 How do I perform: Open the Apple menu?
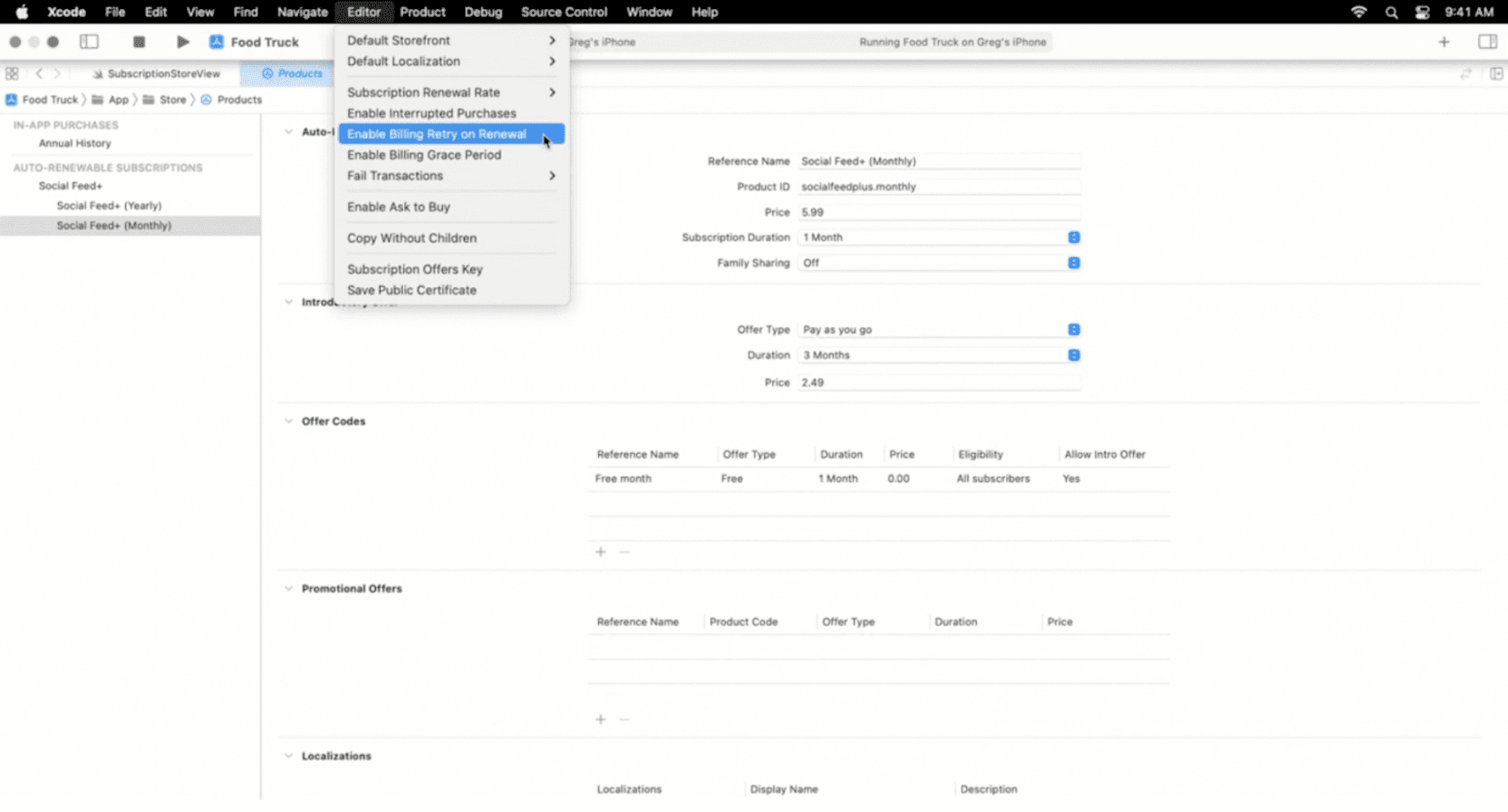pos(22,12)
